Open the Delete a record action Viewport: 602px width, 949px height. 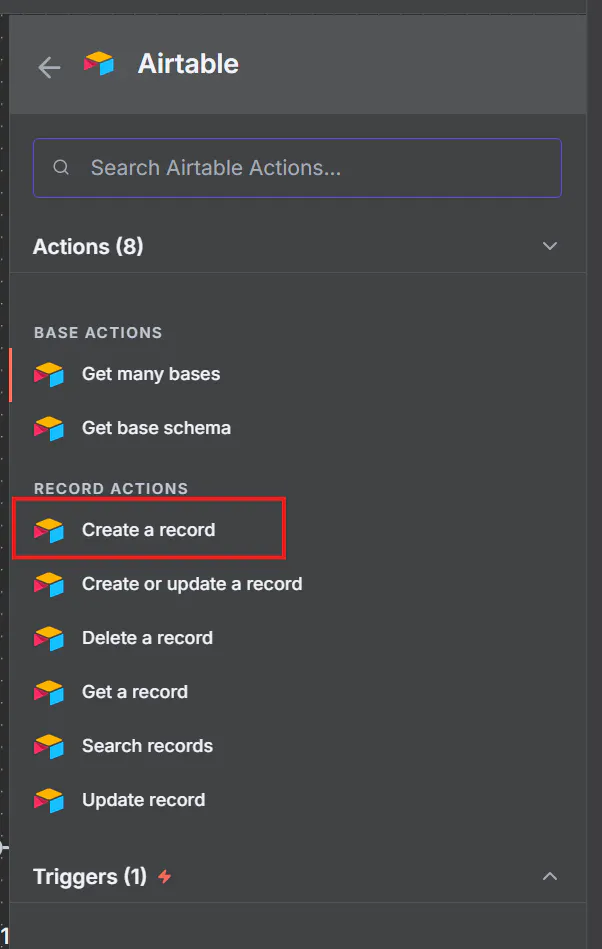(x=147, y=638)
